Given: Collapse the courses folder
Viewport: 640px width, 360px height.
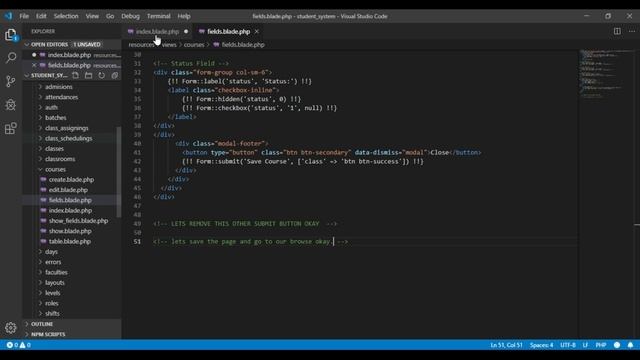Looking at the screenshot, I should pyautogui.click(x=55, y=169).
